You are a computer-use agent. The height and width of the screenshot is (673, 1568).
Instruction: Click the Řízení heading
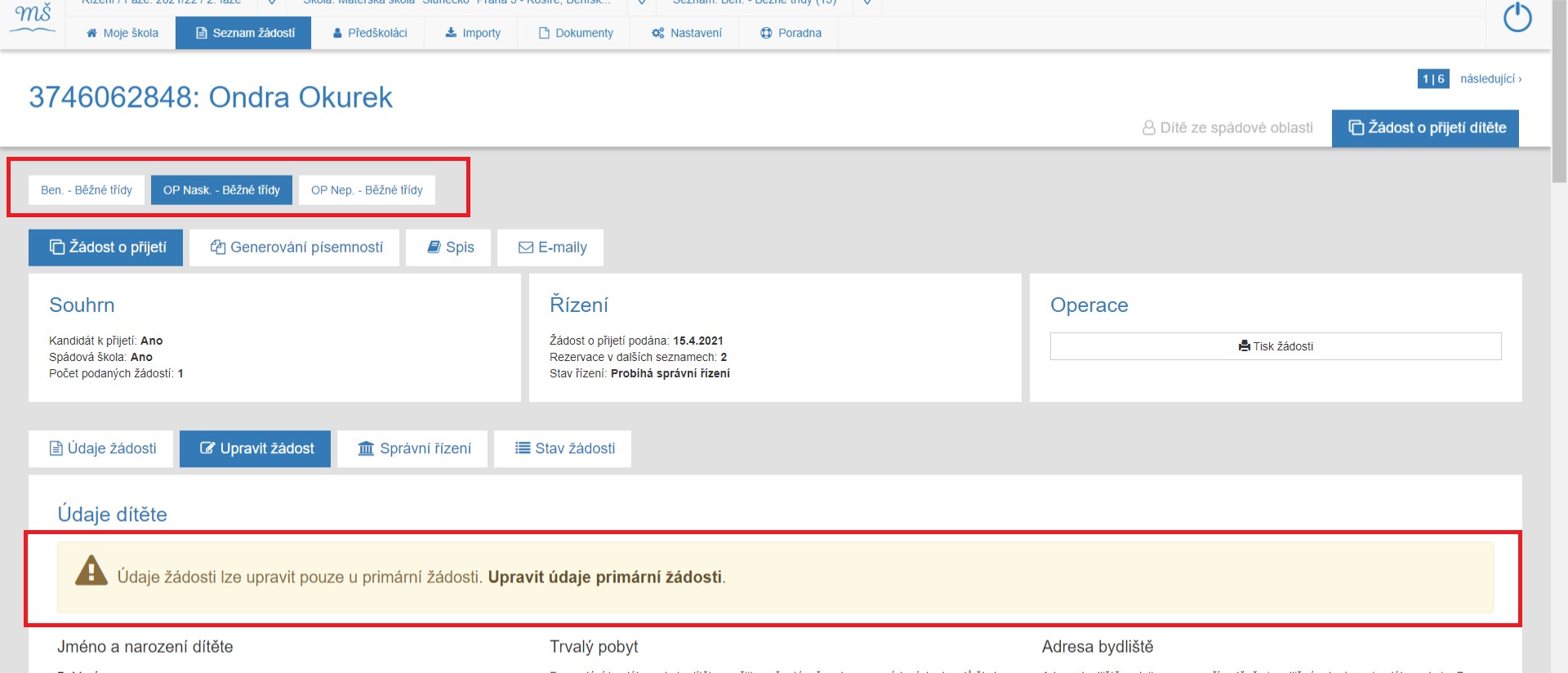[x=579, y=305]
